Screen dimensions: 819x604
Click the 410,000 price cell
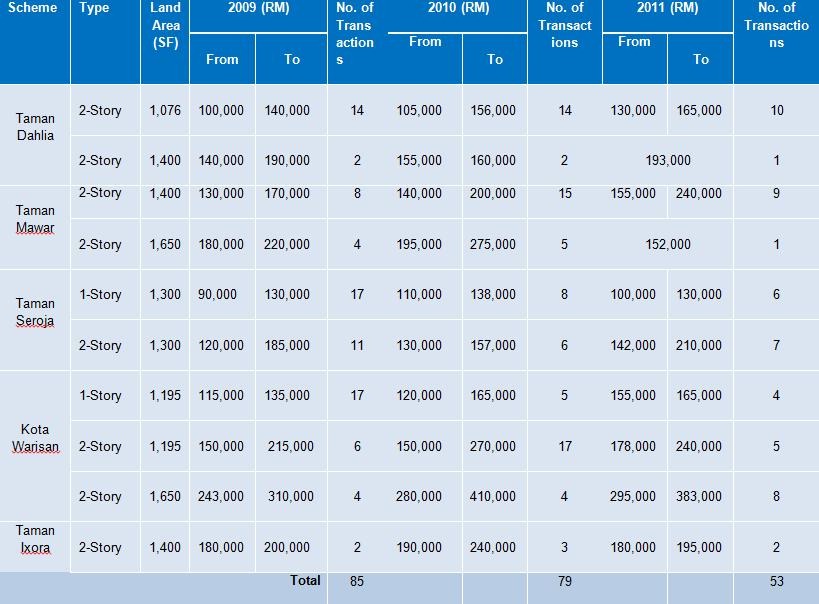click(x=494, y=497)
